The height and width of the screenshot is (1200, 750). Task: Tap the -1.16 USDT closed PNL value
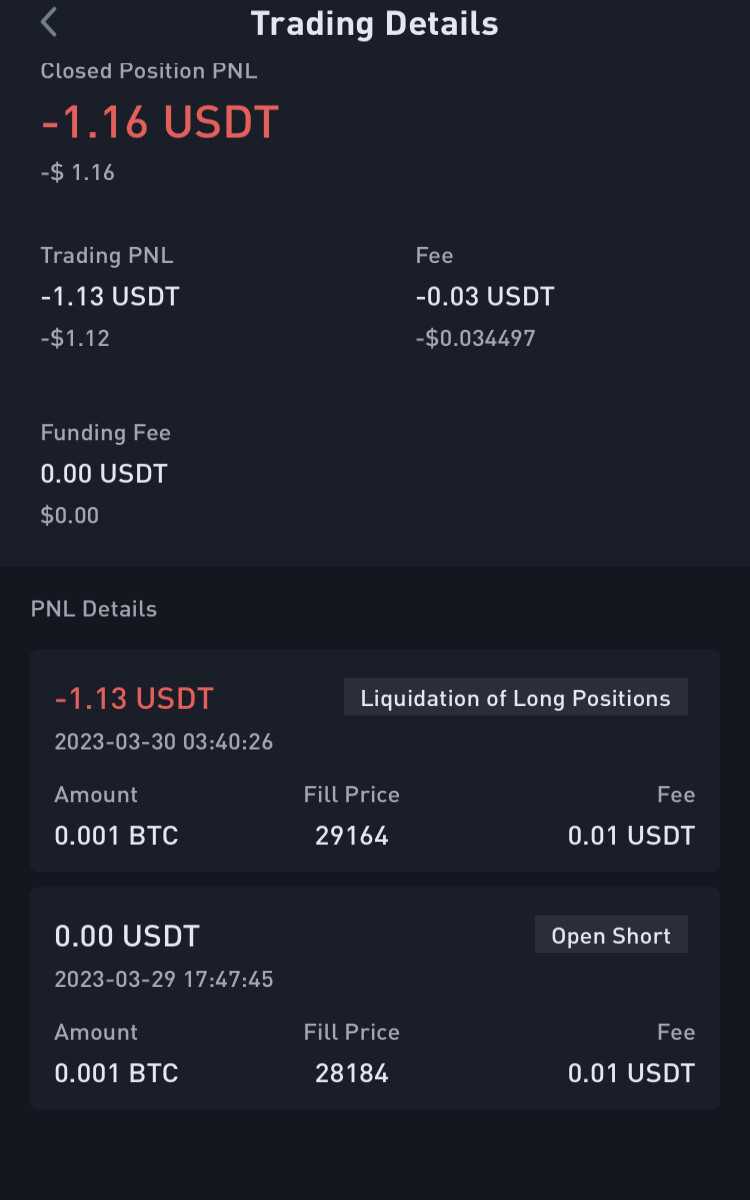click(160, 123)
